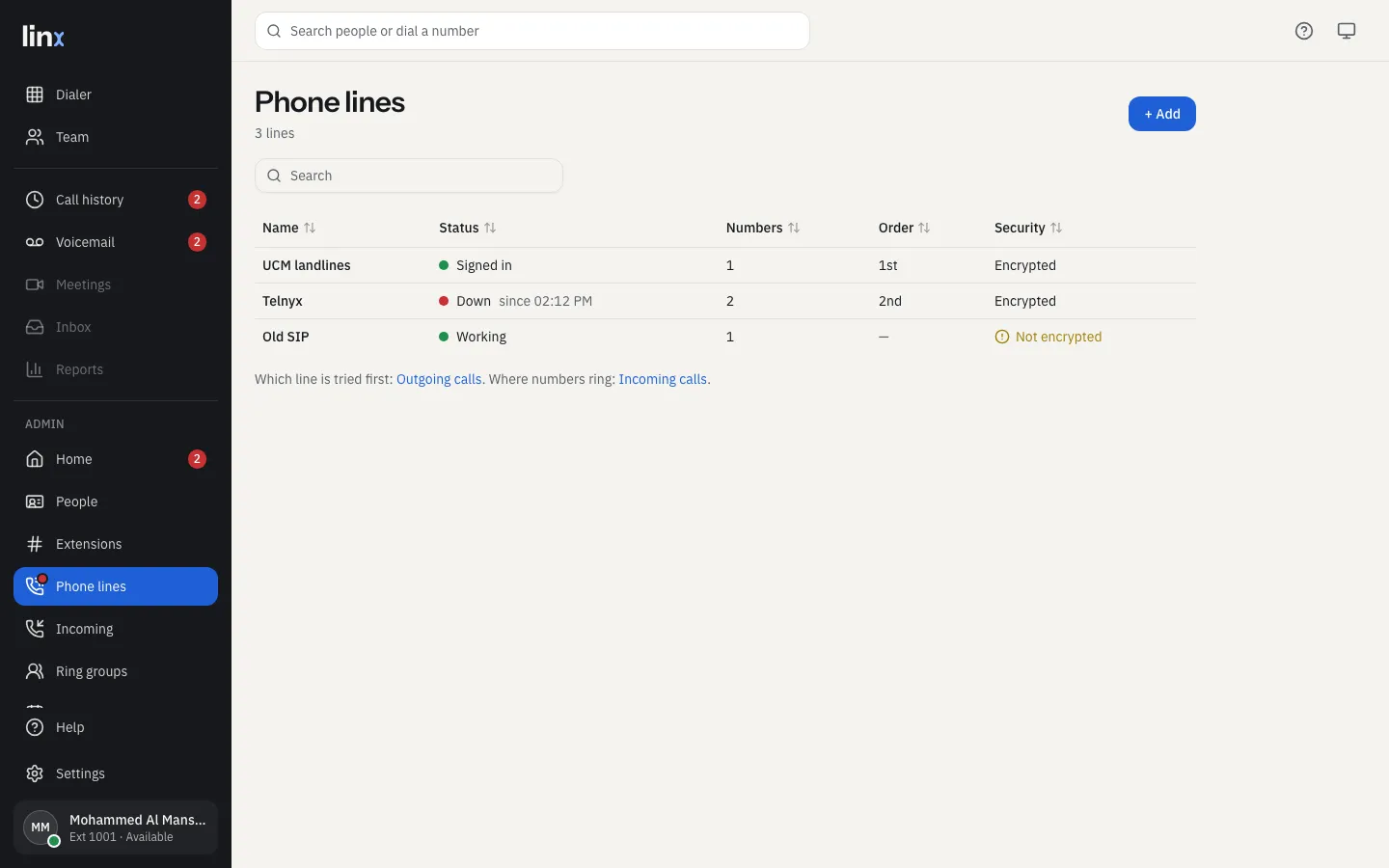Sort lines by Order column

[905, 228]
